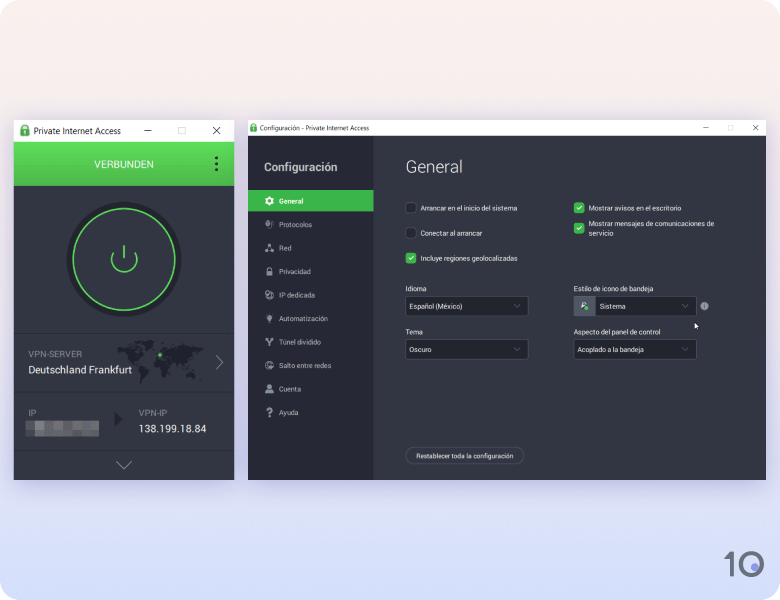Viewport: 780px width, 600px height.
Task: Switch to the Automatización tab
Action: (x=311, y=318)
